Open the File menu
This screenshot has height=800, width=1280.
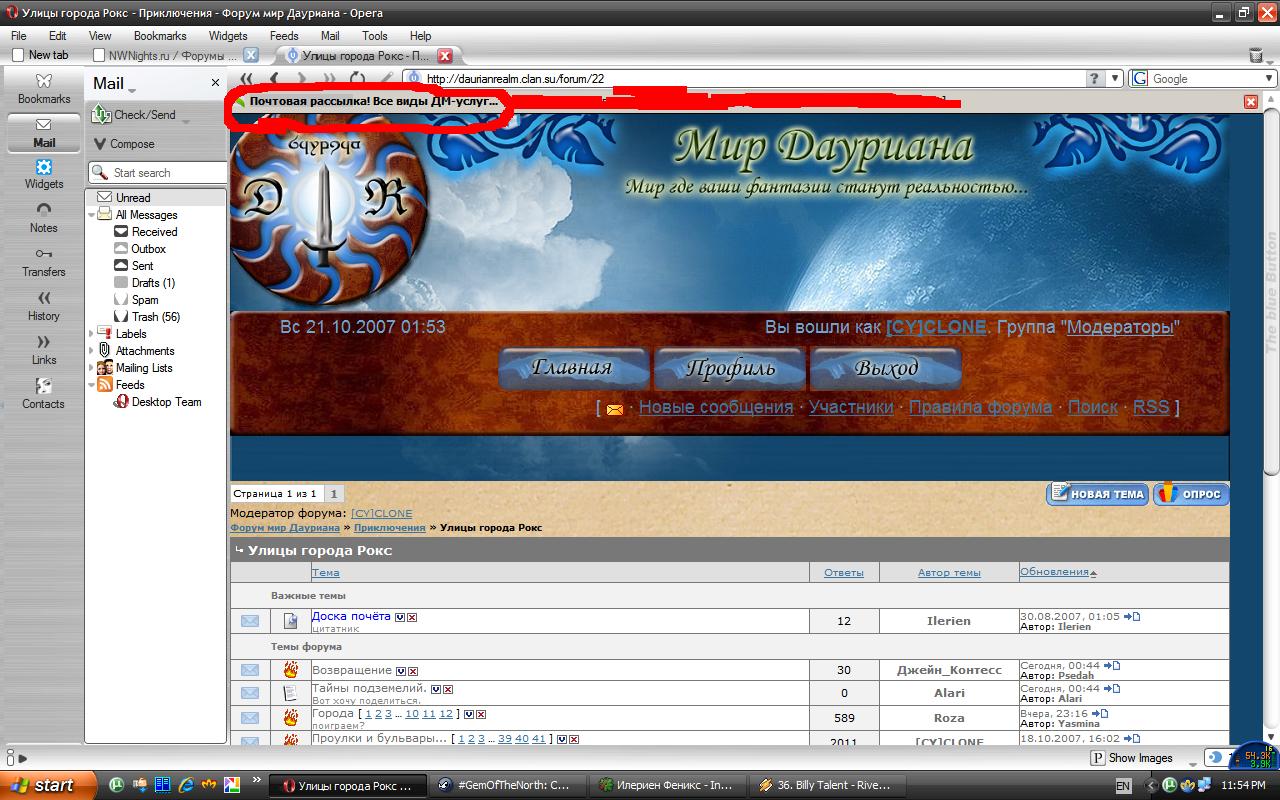pos(18,35)
